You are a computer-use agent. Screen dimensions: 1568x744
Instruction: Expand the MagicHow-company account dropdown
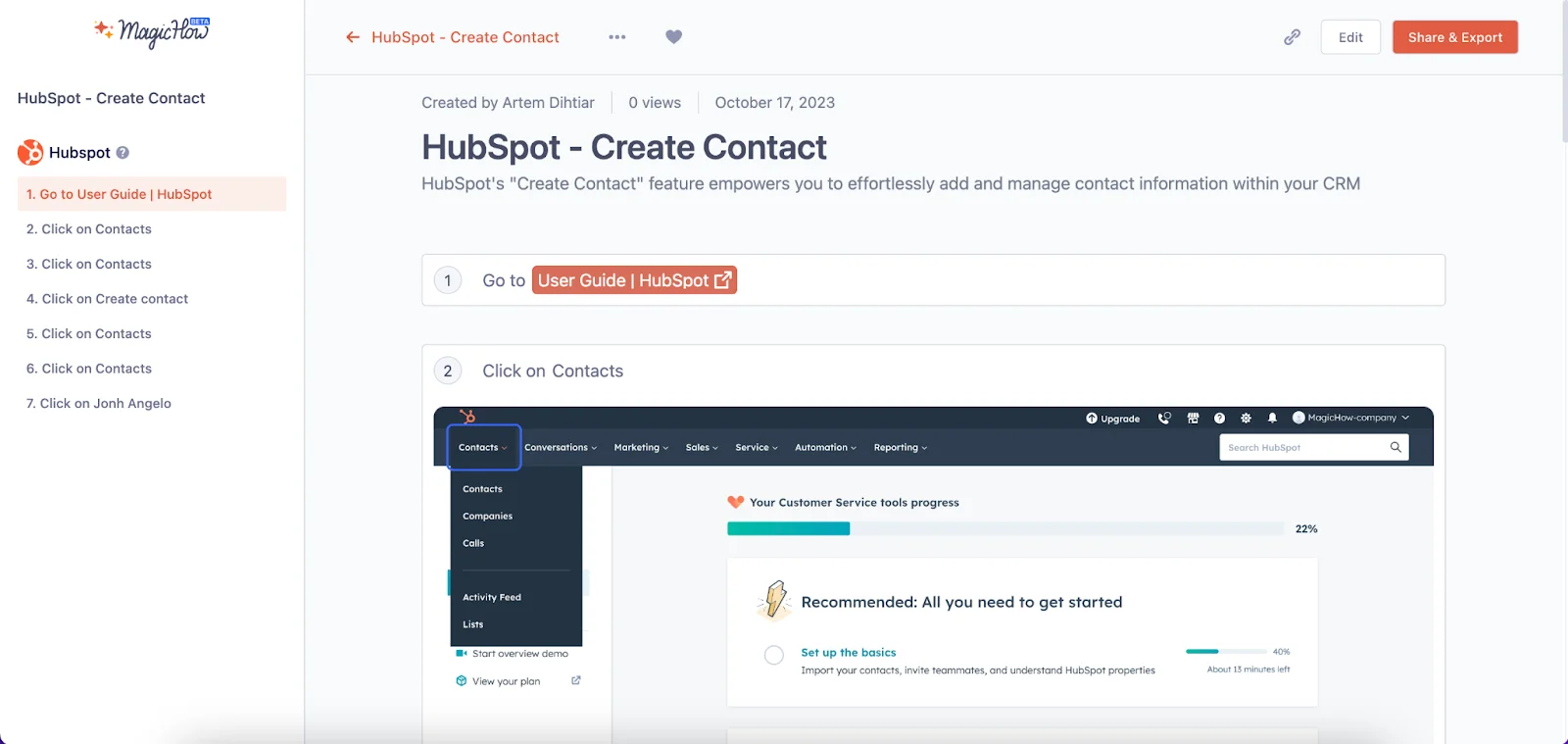tap(1351, 418)
